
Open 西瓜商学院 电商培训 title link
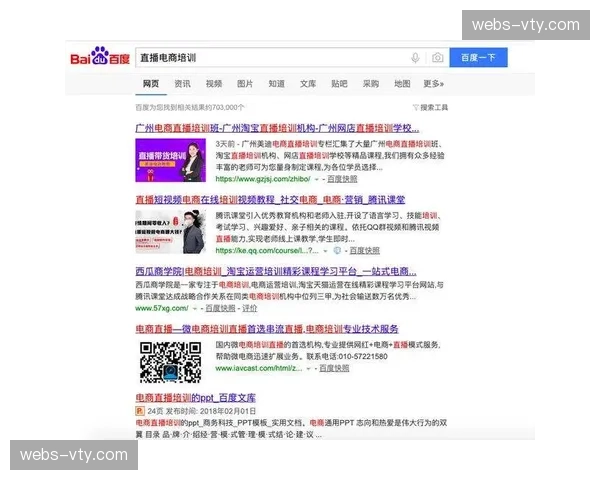click(x=276, y=271)
